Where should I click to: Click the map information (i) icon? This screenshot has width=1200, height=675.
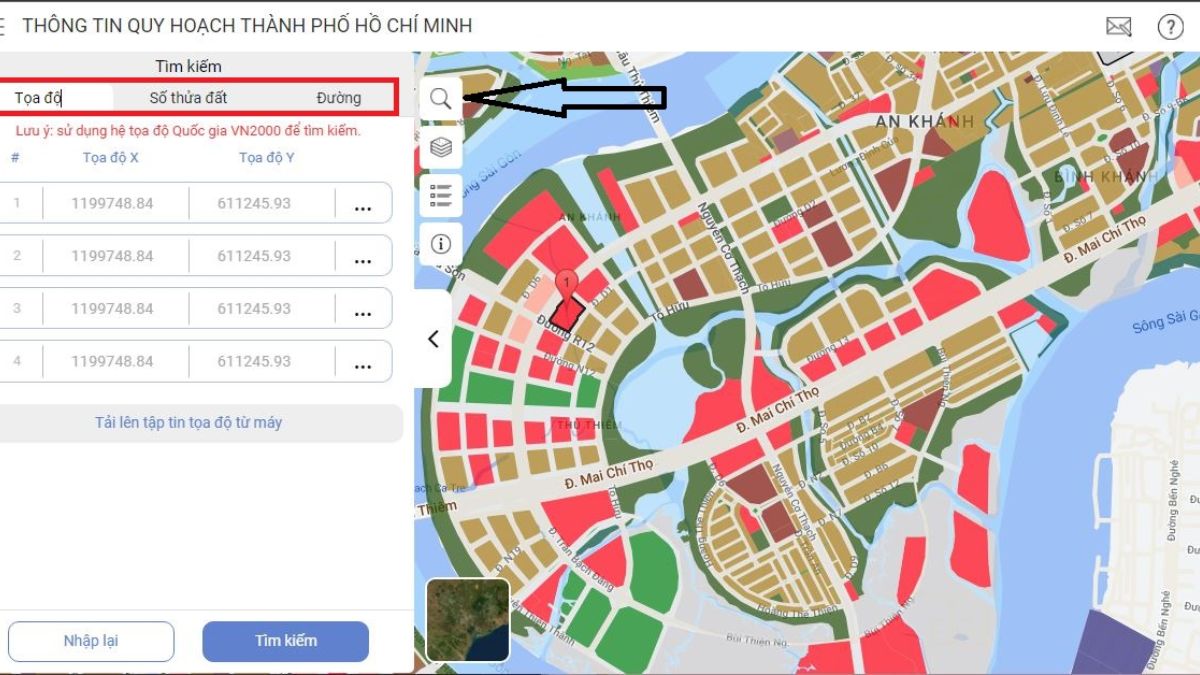[x=440, y=243]
